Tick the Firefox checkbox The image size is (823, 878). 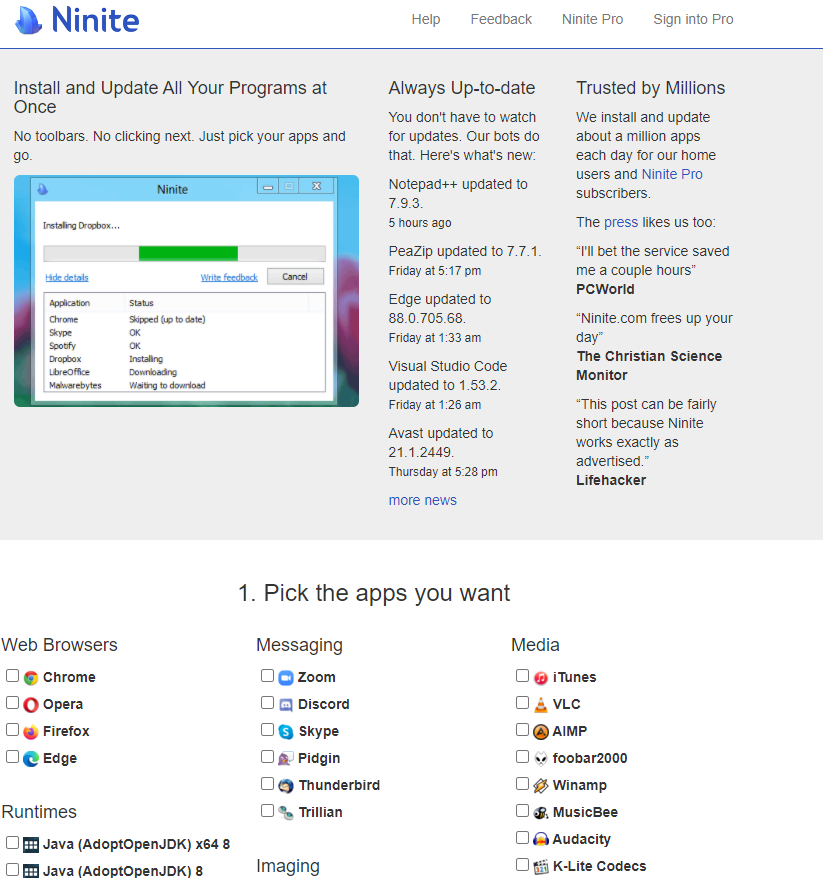(12, 730)
